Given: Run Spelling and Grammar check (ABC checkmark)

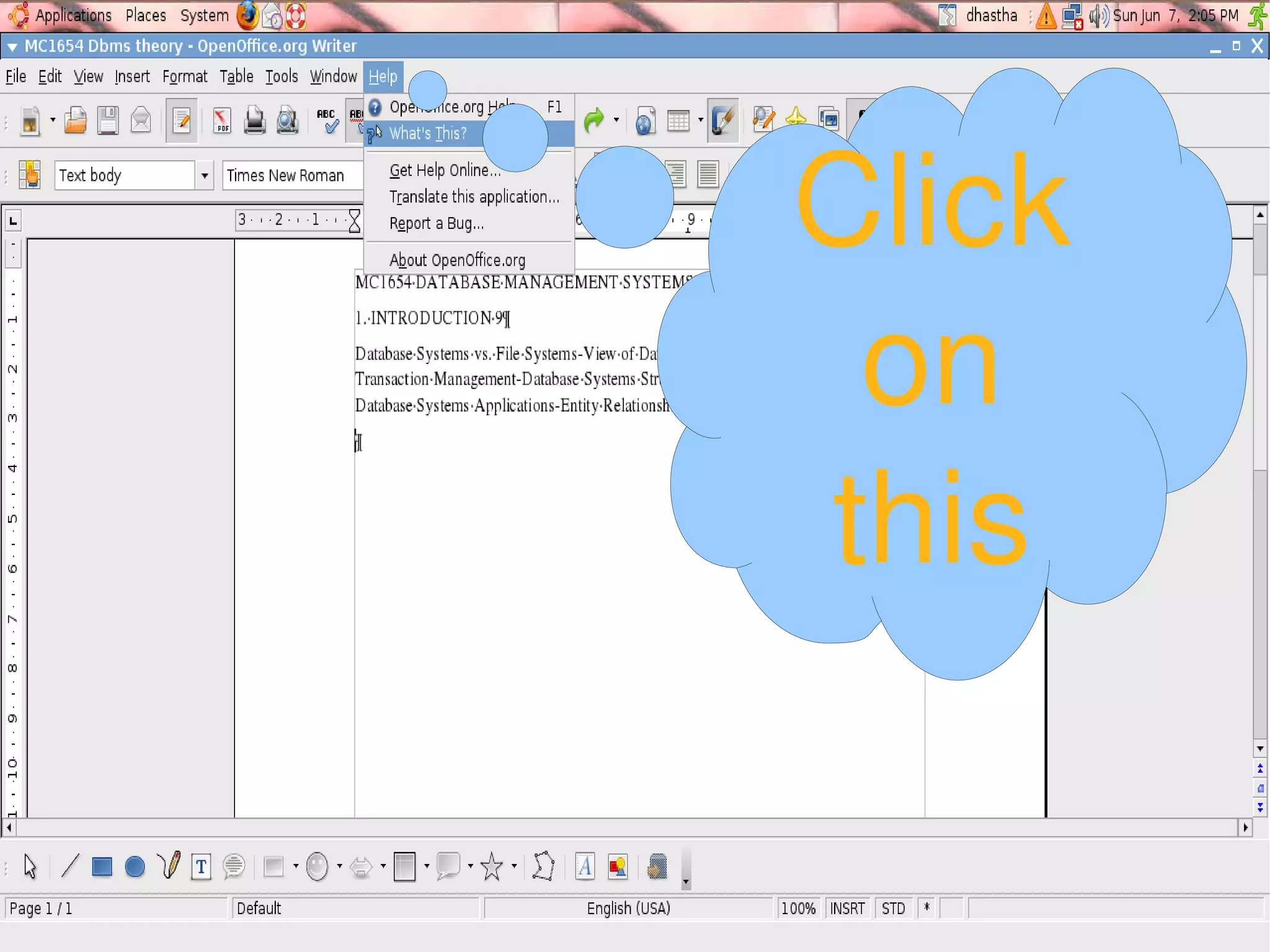Looking at the screenshot, I should [x=327, y=120].
